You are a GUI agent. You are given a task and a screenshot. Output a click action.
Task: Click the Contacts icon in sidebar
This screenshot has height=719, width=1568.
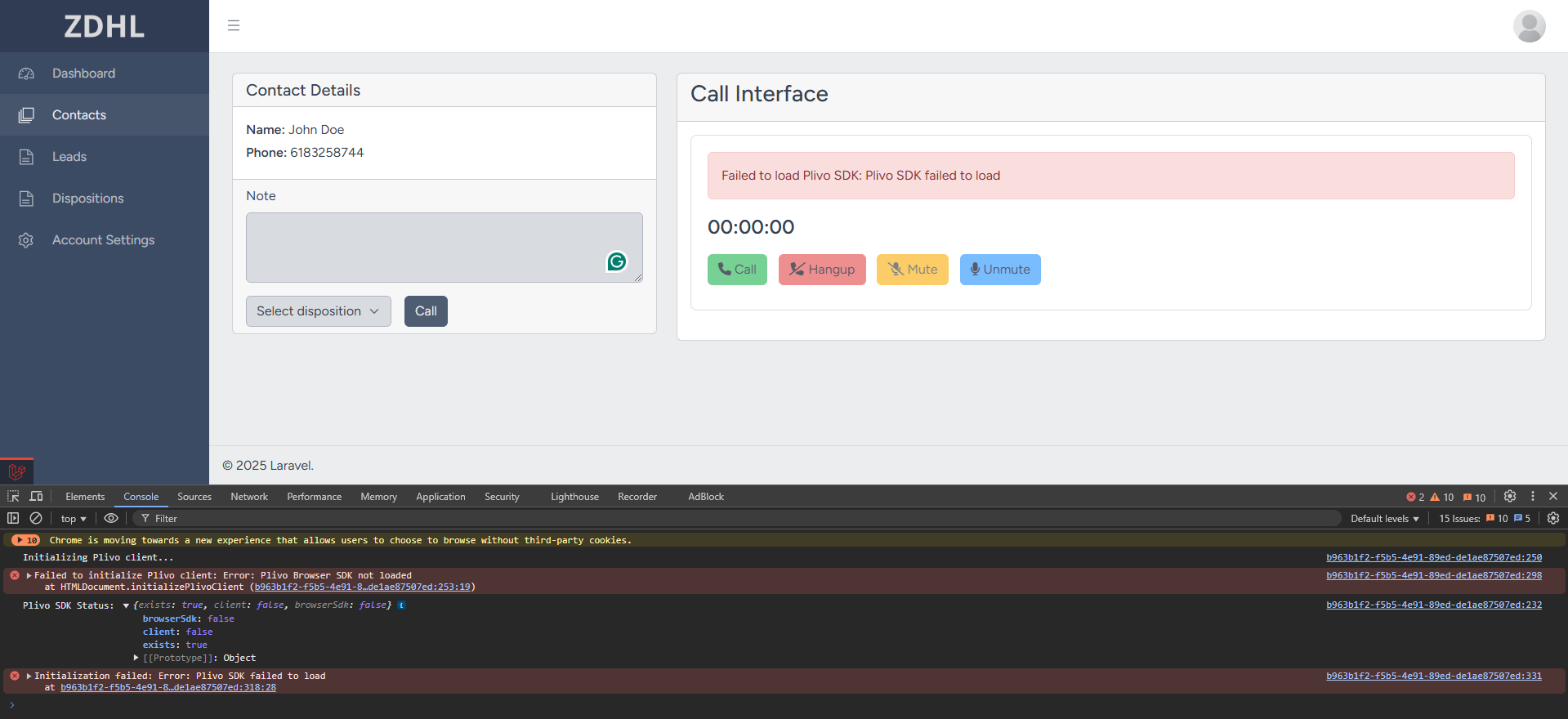pyautogui.click(x=26, y=115)
